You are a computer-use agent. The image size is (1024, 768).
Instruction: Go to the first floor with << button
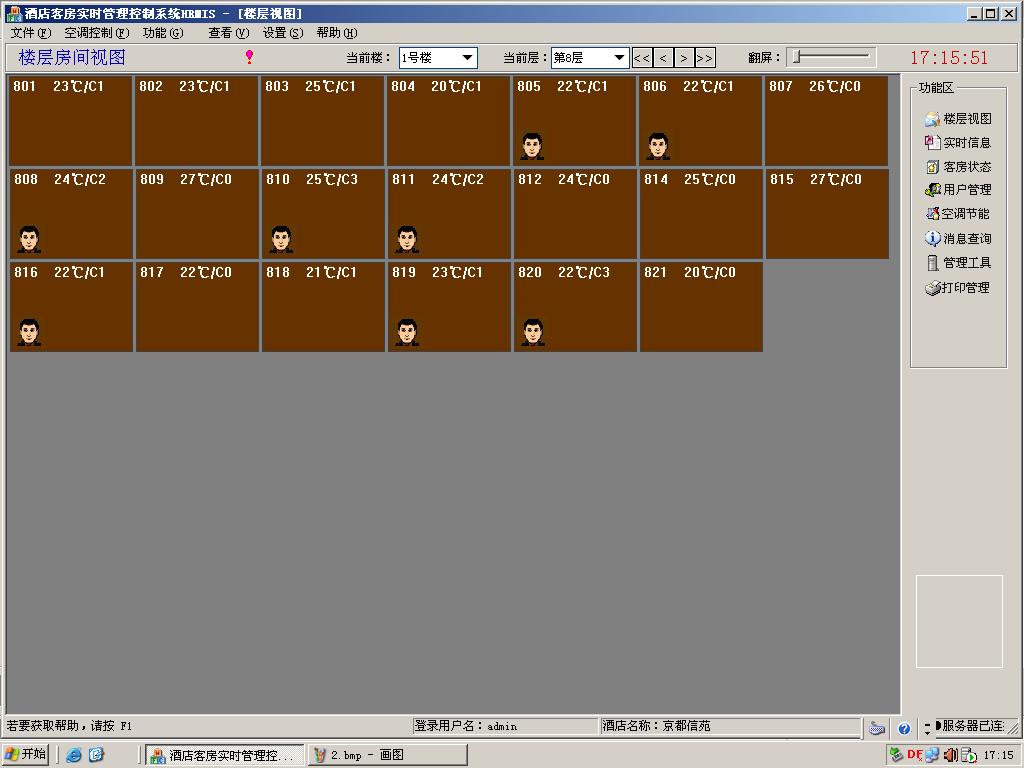coord(642,58)
